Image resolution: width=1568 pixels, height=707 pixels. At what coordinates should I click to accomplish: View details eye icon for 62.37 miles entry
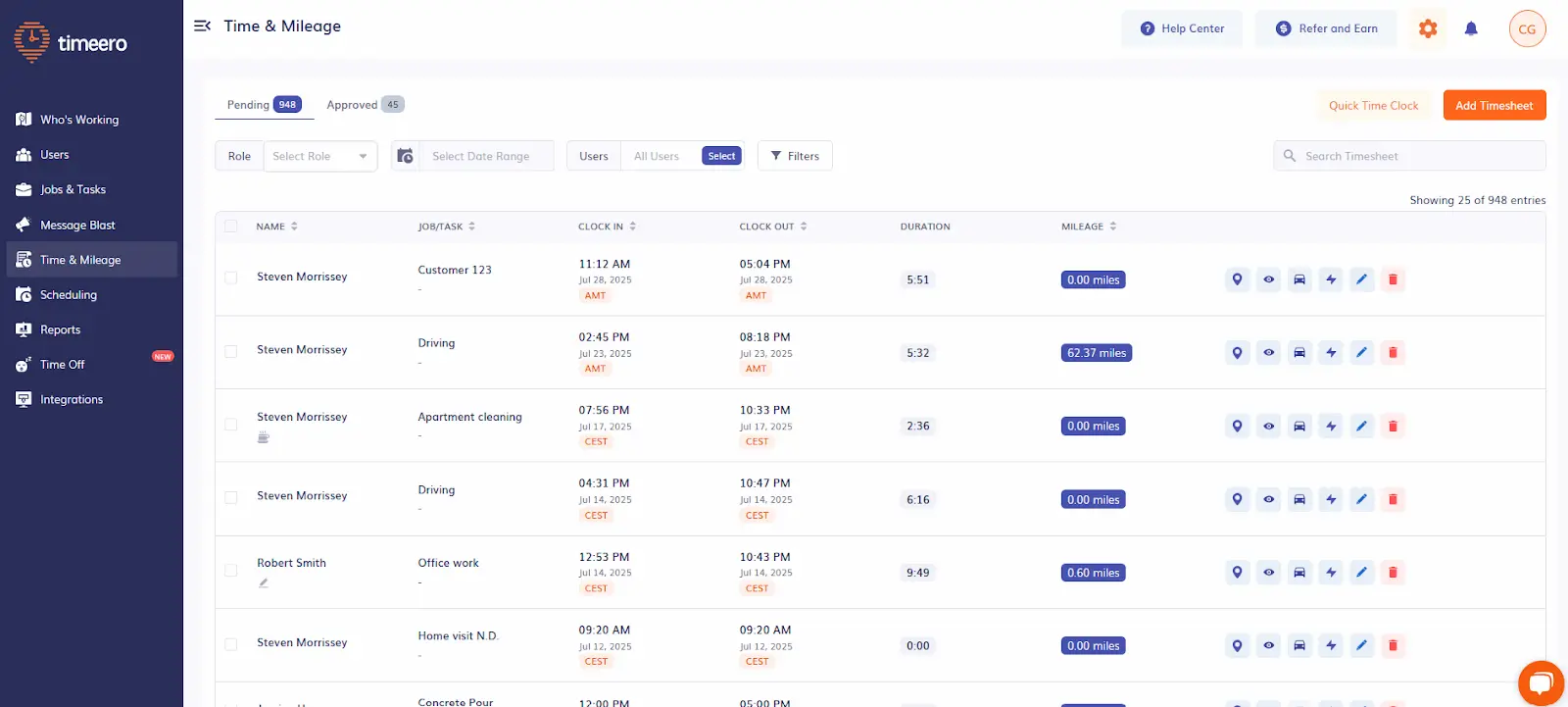1269,353
